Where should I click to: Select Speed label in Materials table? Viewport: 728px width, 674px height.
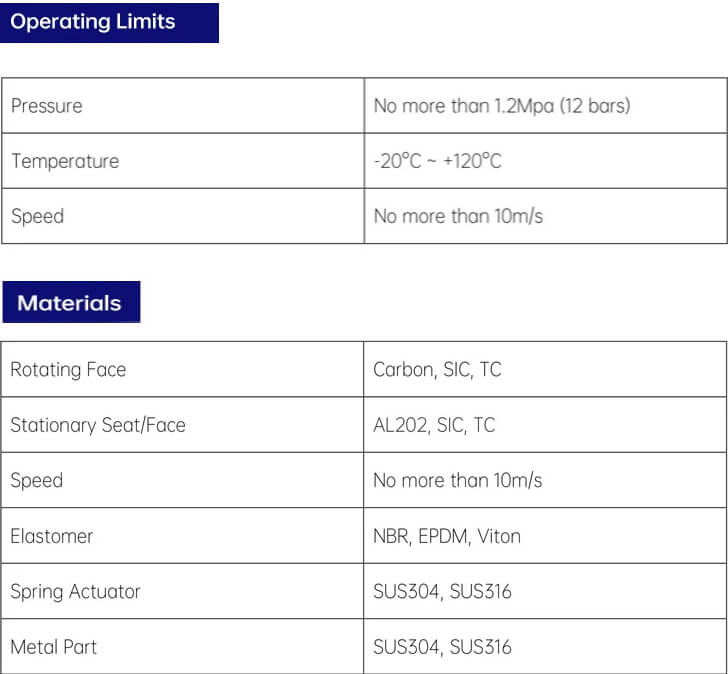tap(37, 481)
